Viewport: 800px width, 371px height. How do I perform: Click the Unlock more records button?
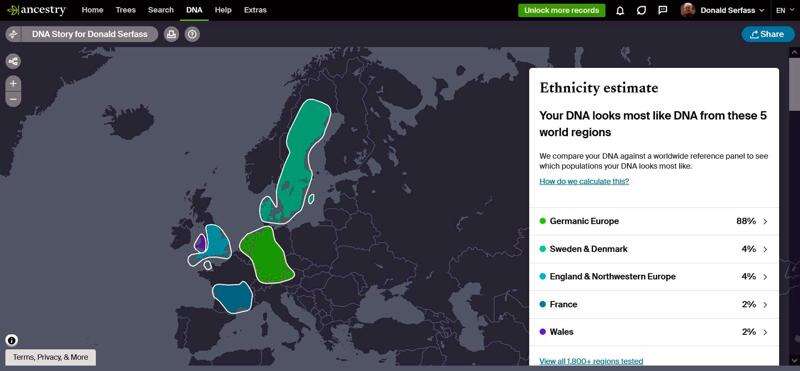562,10
